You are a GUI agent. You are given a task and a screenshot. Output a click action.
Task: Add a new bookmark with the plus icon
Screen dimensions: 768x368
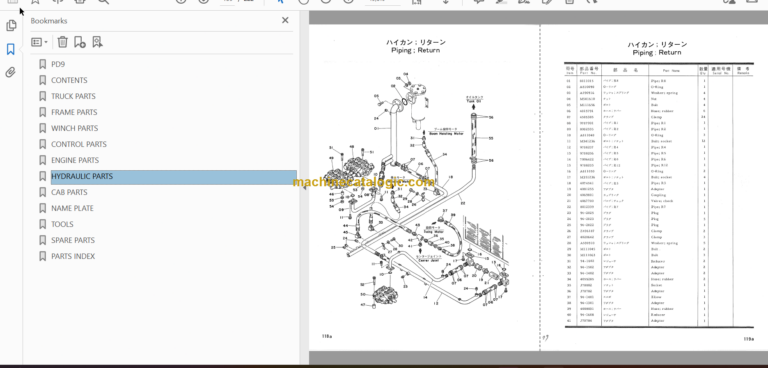tap(80, 42)
